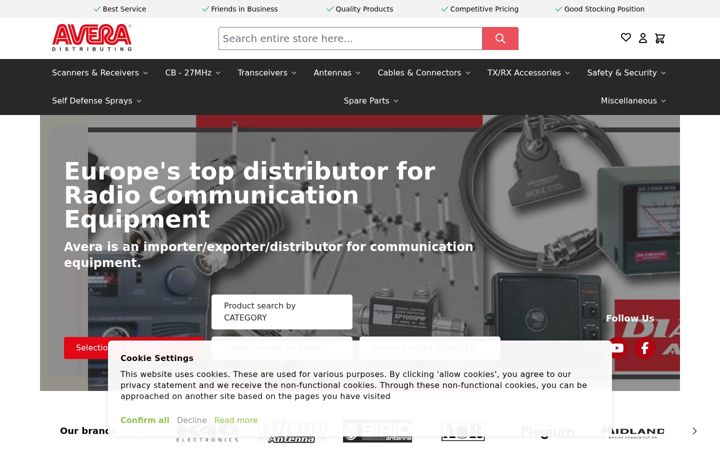Open the wishlist heart icon
Image resolution: width=720 pixels, height=450 pixels.
pos(625,38)
